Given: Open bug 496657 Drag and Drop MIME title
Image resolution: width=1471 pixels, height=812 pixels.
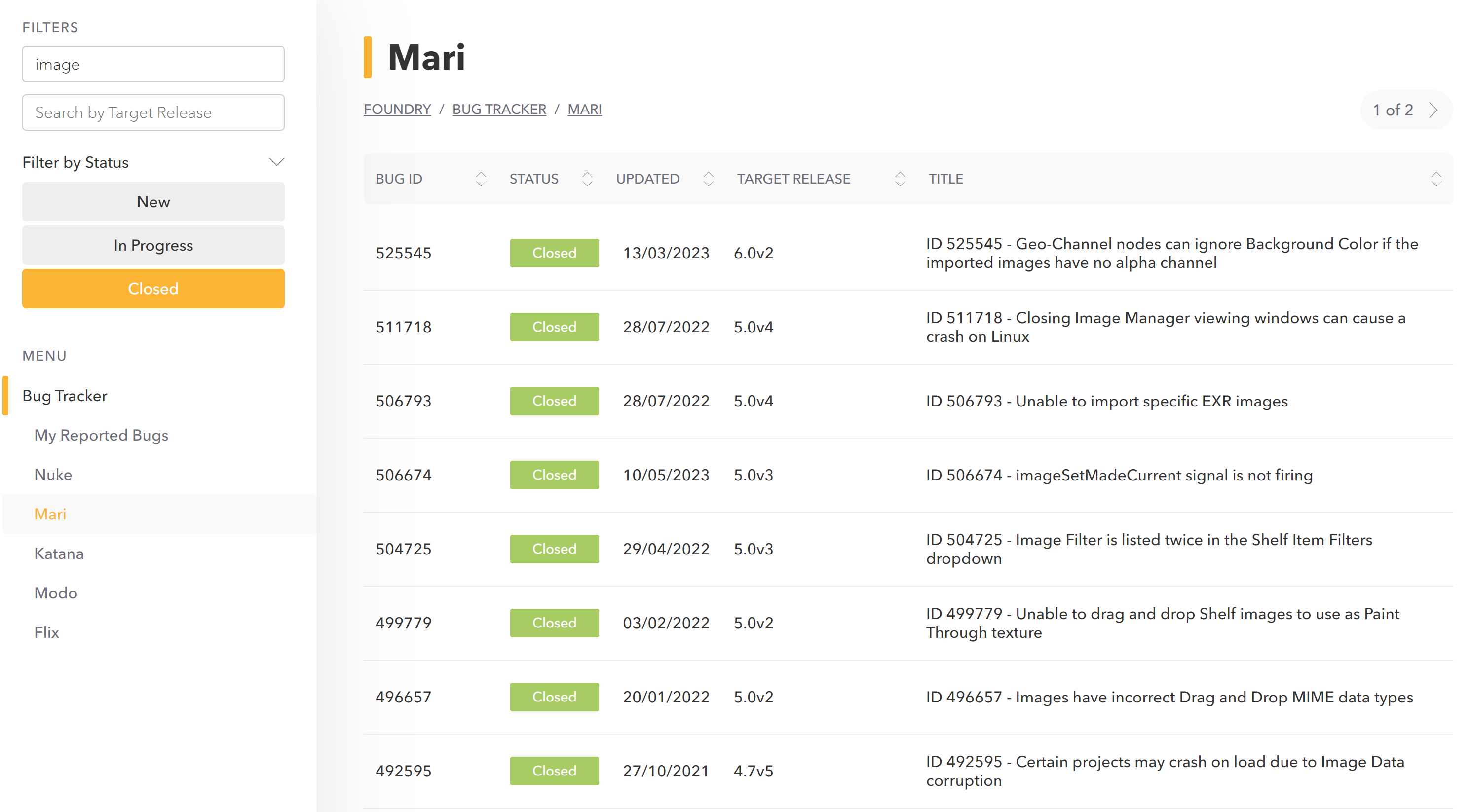Looking at the screenshot, I should (x=1169, y=697).
